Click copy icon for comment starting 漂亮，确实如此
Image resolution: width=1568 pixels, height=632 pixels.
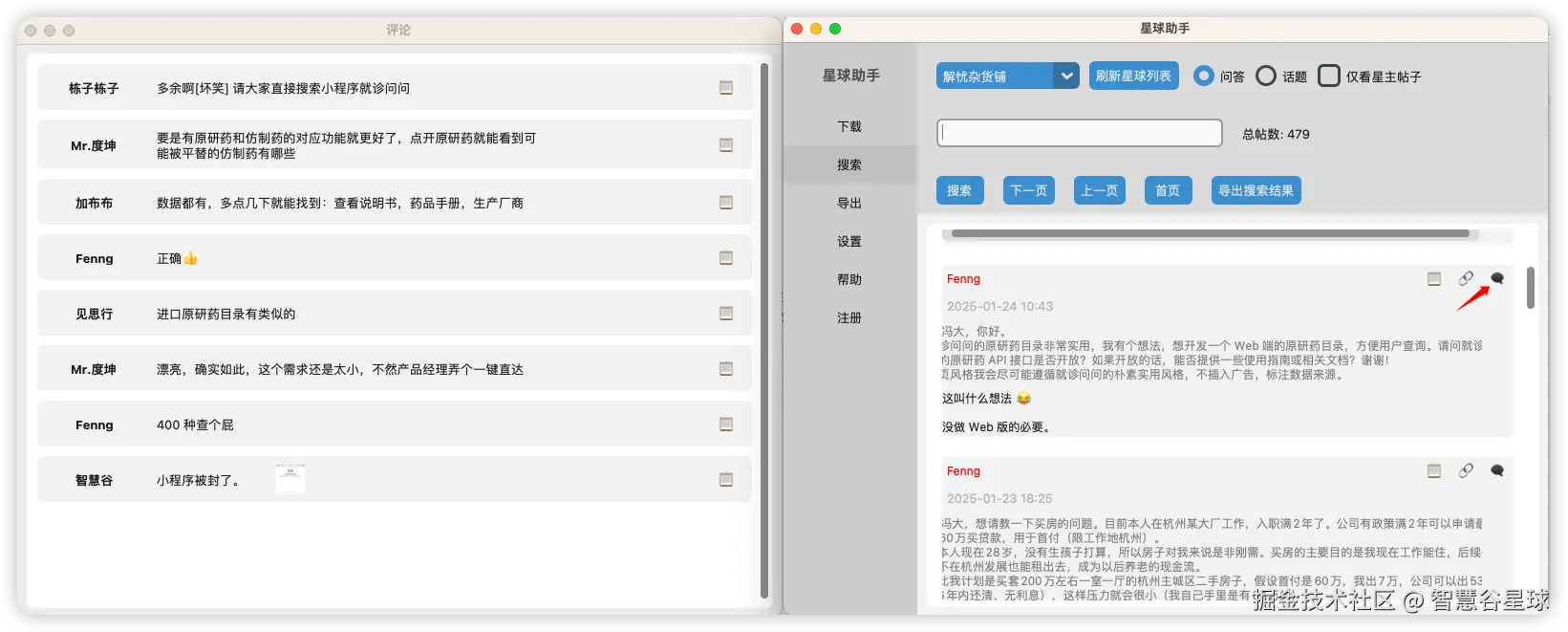pyautogui.click(x=726, y=369)
